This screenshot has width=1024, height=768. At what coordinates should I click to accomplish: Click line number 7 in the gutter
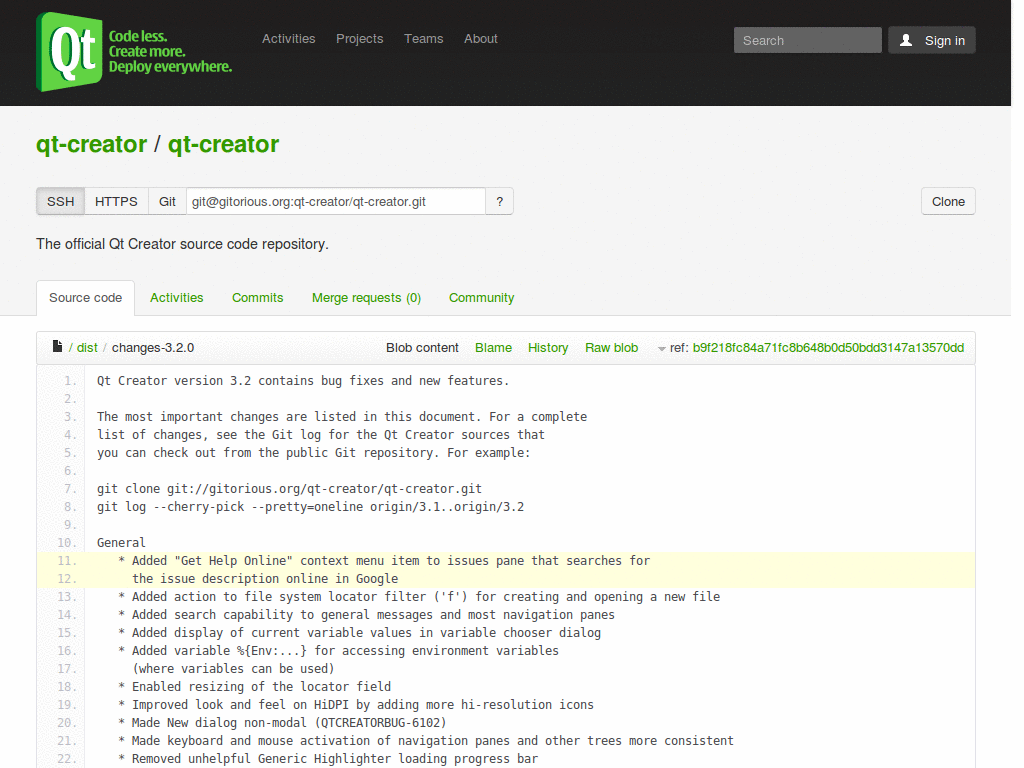(x=70, y=489)
